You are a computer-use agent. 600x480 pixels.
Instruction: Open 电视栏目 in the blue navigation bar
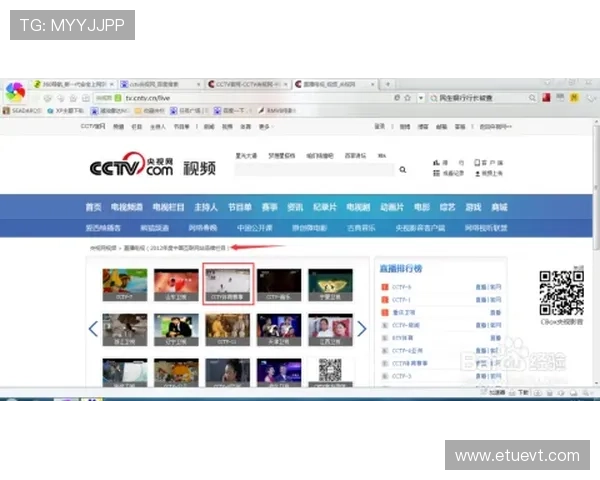coord(168,207)
